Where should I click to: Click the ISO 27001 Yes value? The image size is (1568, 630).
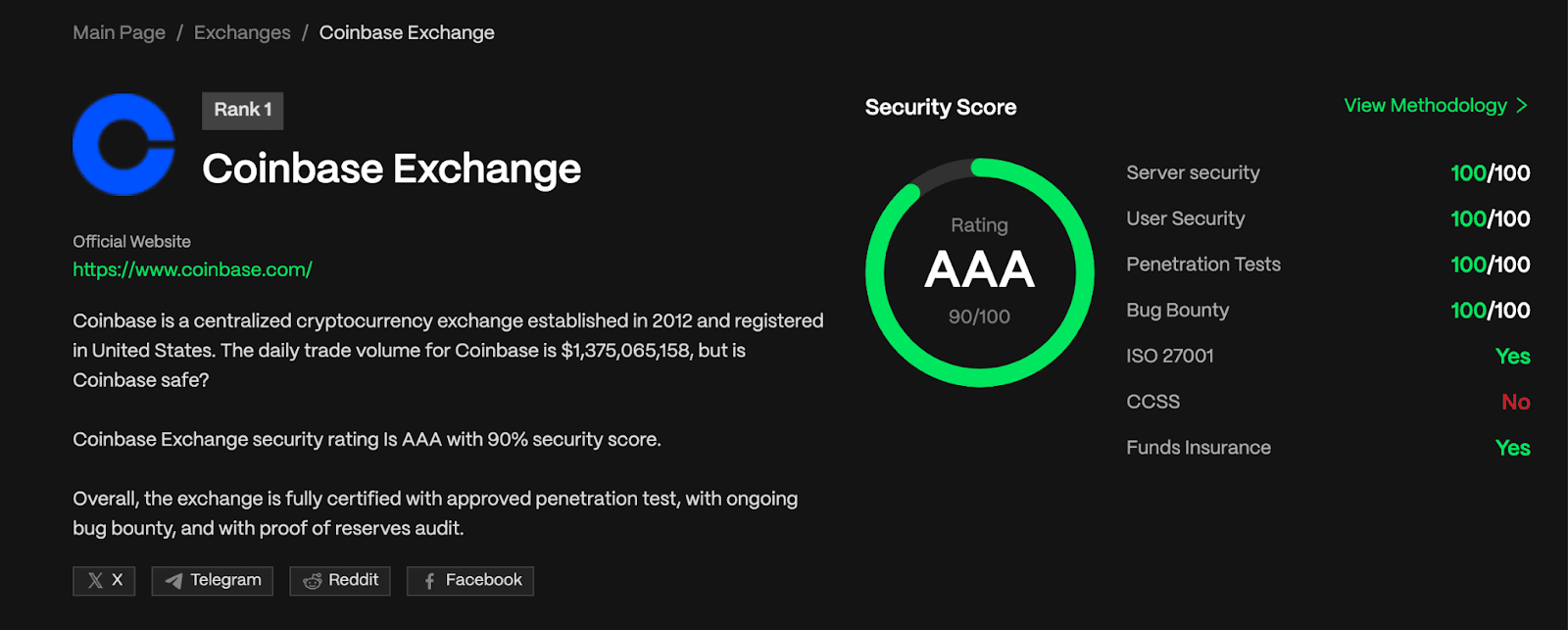(x=1513, y=357)
